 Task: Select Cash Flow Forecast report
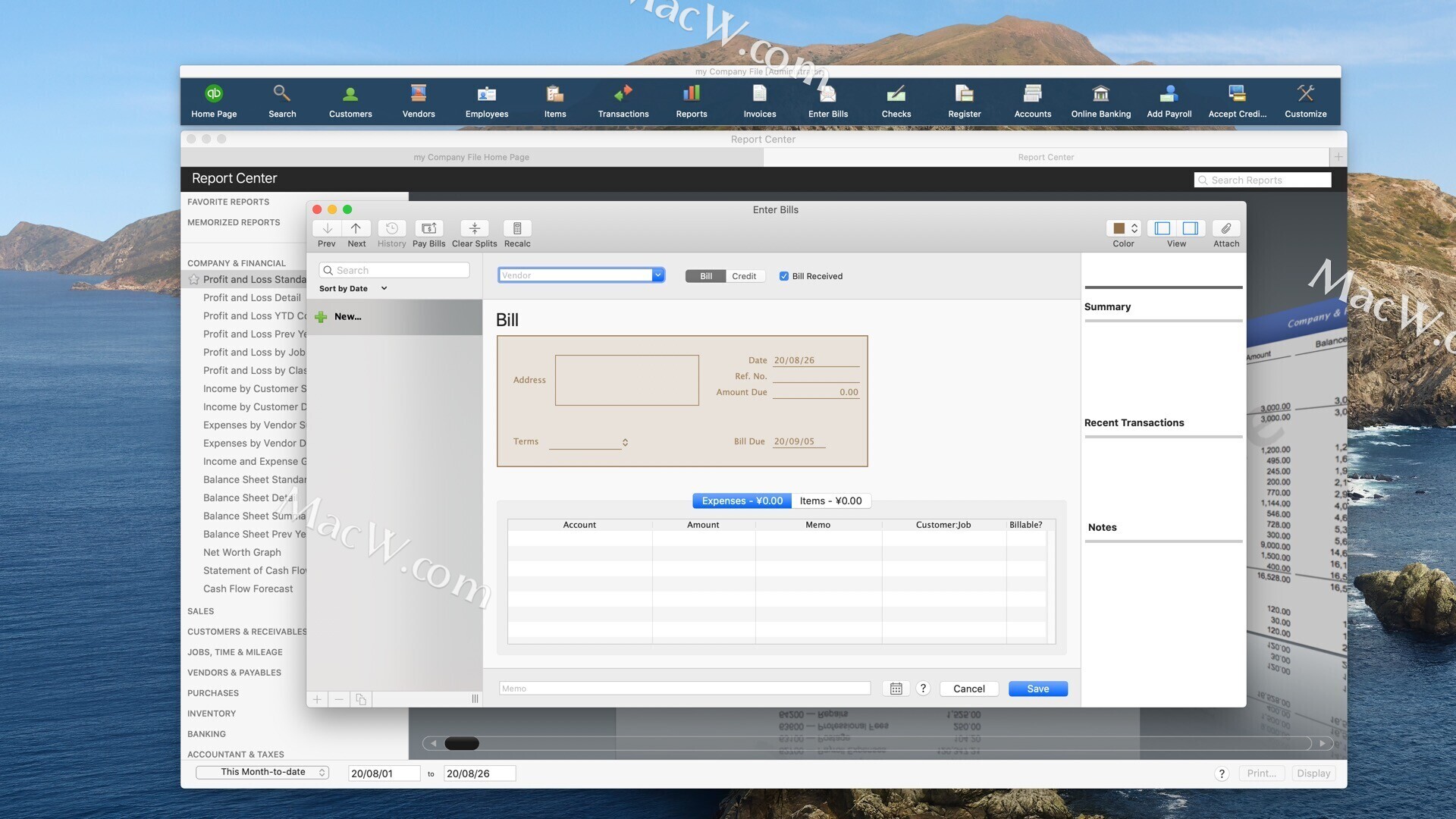click(248, 589)
